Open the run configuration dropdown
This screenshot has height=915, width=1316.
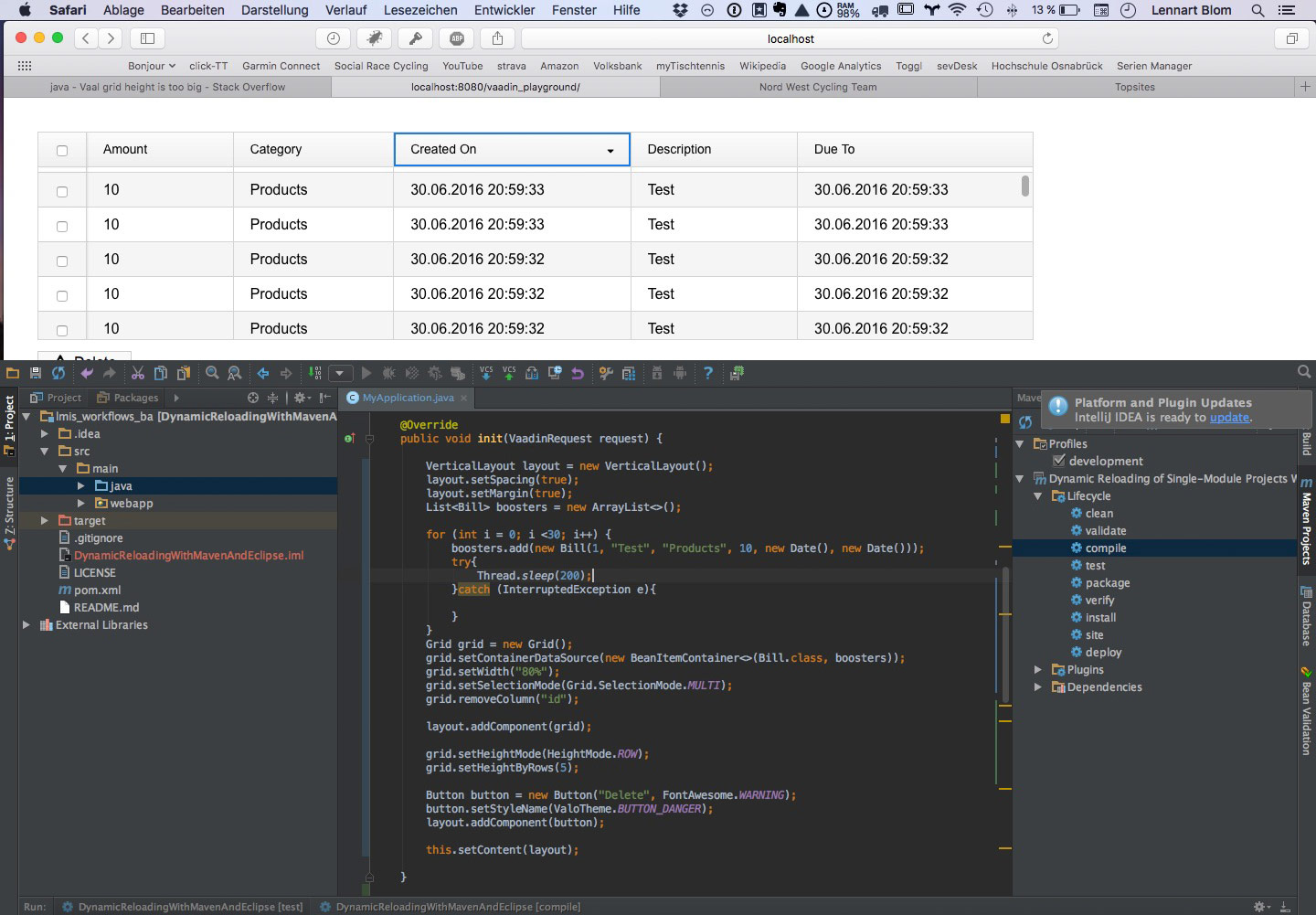[x=340, y=373]
